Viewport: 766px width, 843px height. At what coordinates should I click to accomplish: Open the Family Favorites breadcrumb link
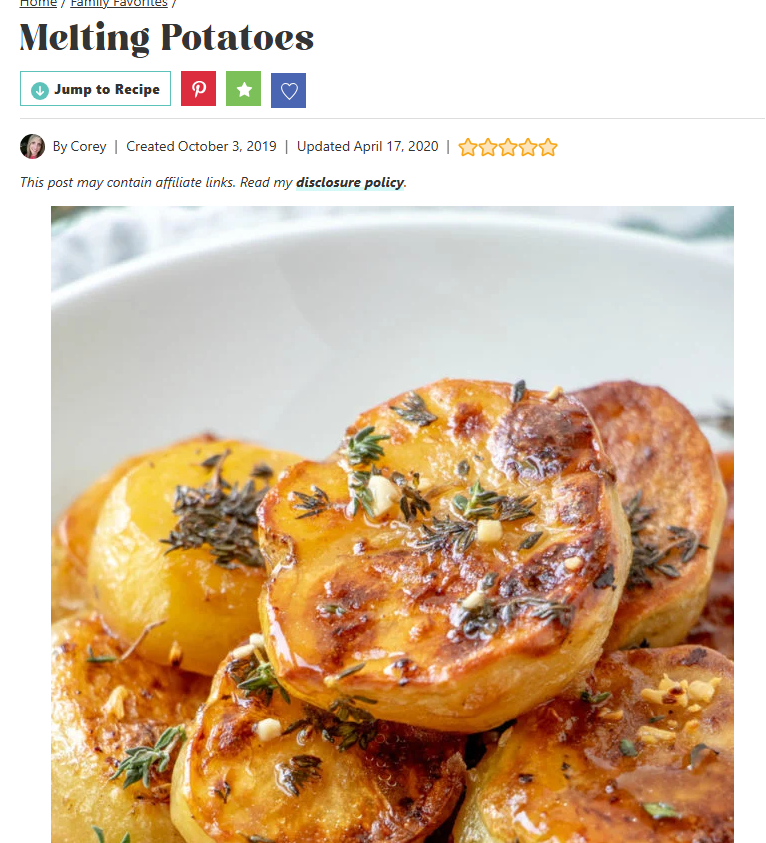point(119,4)
